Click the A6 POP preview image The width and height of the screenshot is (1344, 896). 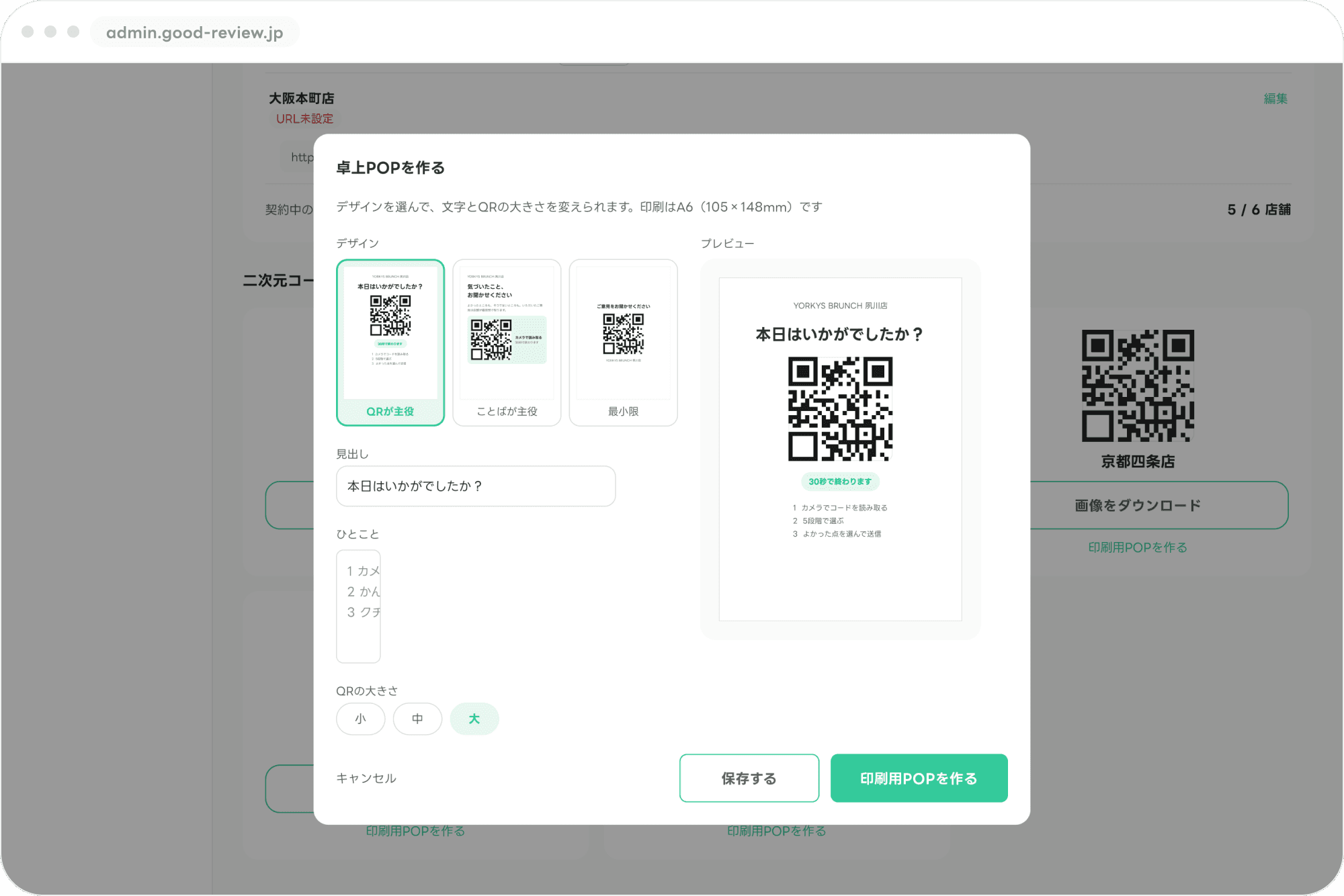[x=841, y=449]
